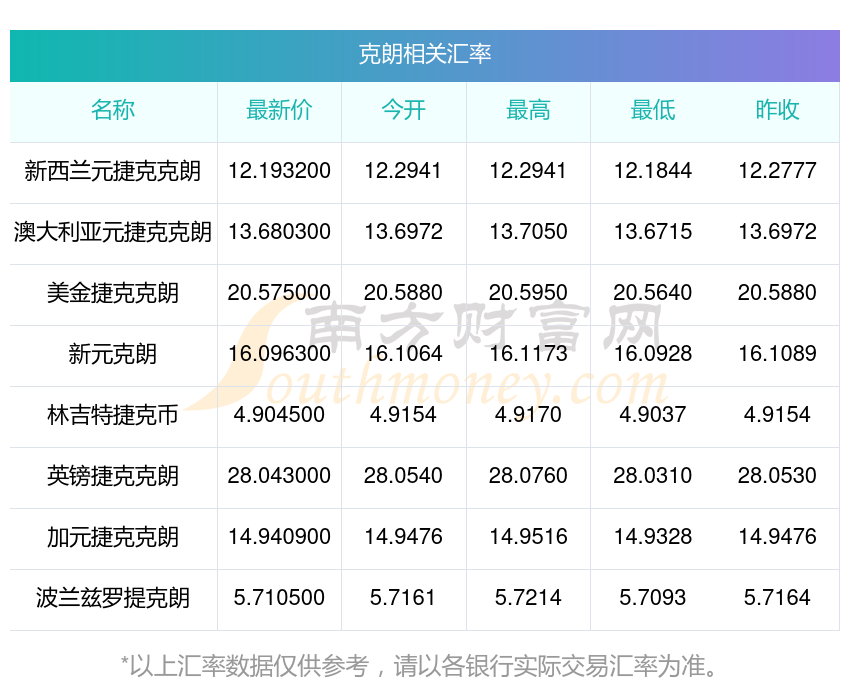
Task: Open the 波兰兹罗提克朗 row name
Action: coord(113,598)
